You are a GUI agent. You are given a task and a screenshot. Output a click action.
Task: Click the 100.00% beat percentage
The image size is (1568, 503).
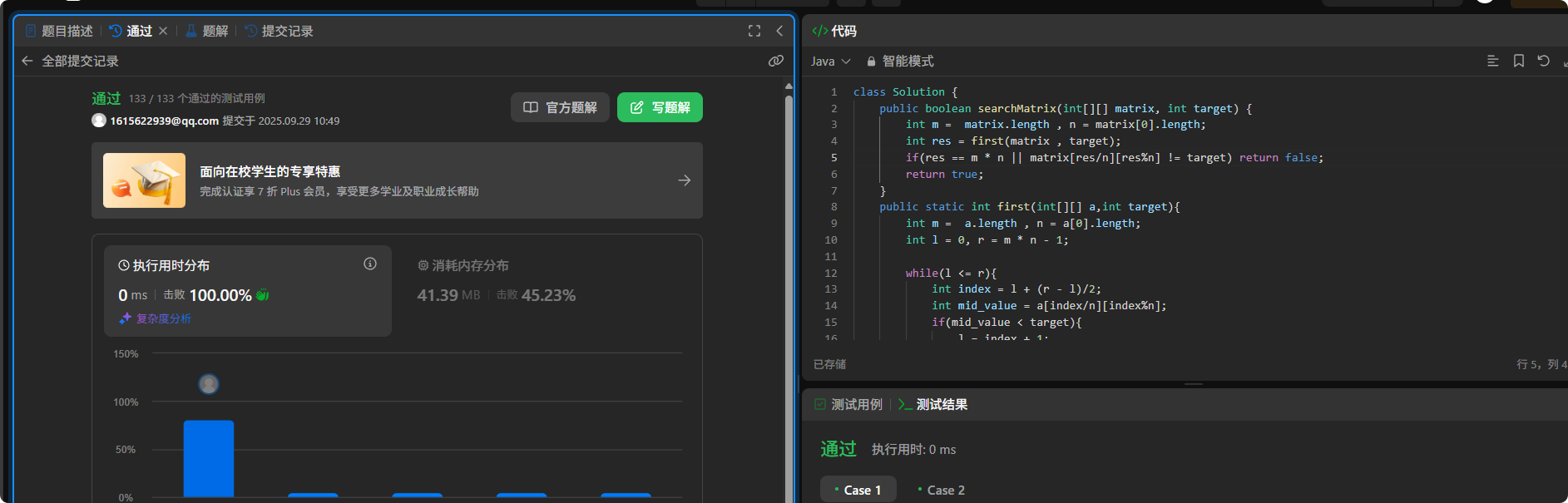point(220,295)
